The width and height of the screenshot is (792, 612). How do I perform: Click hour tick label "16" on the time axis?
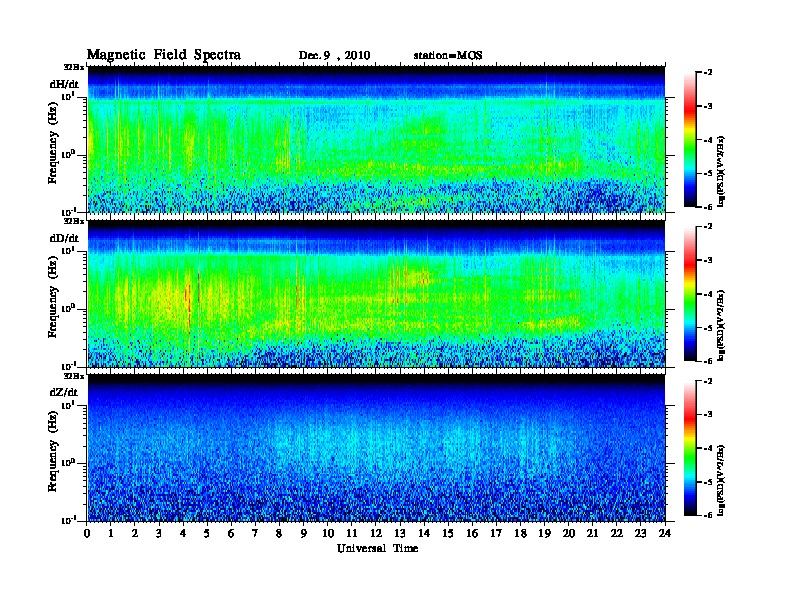472,534
